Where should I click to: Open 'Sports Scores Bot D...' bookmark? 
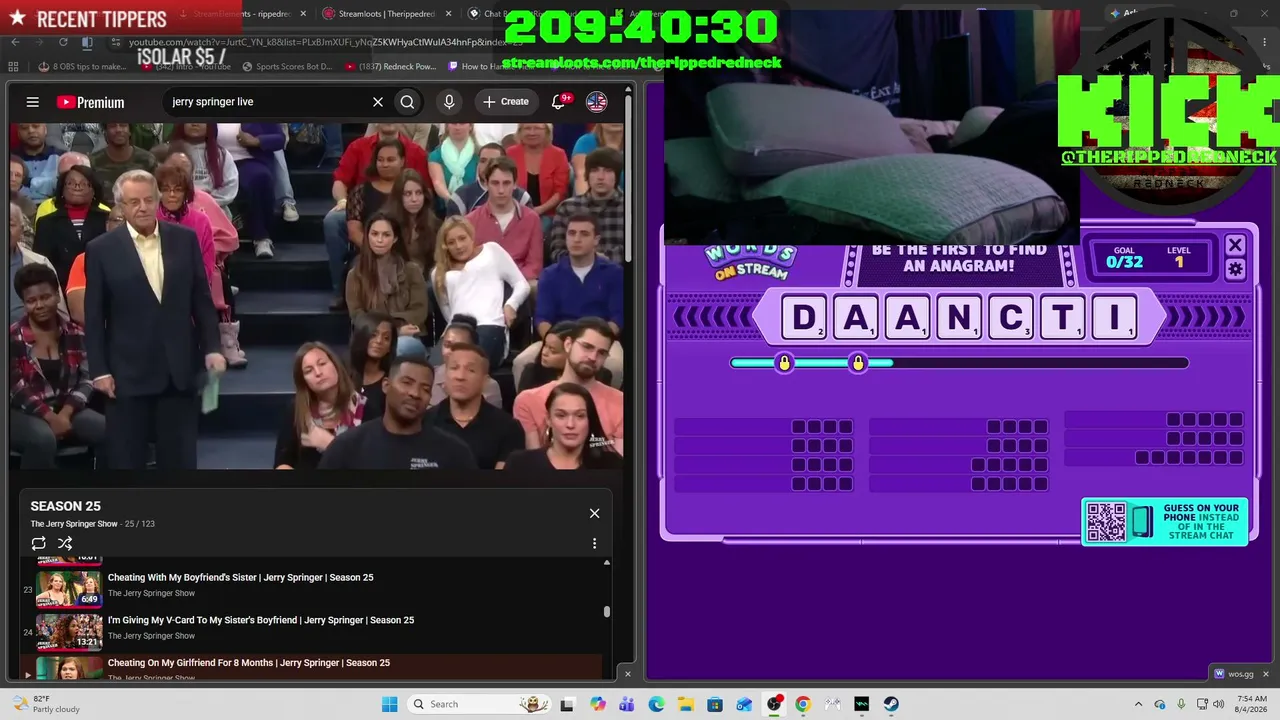click(286, 67)
